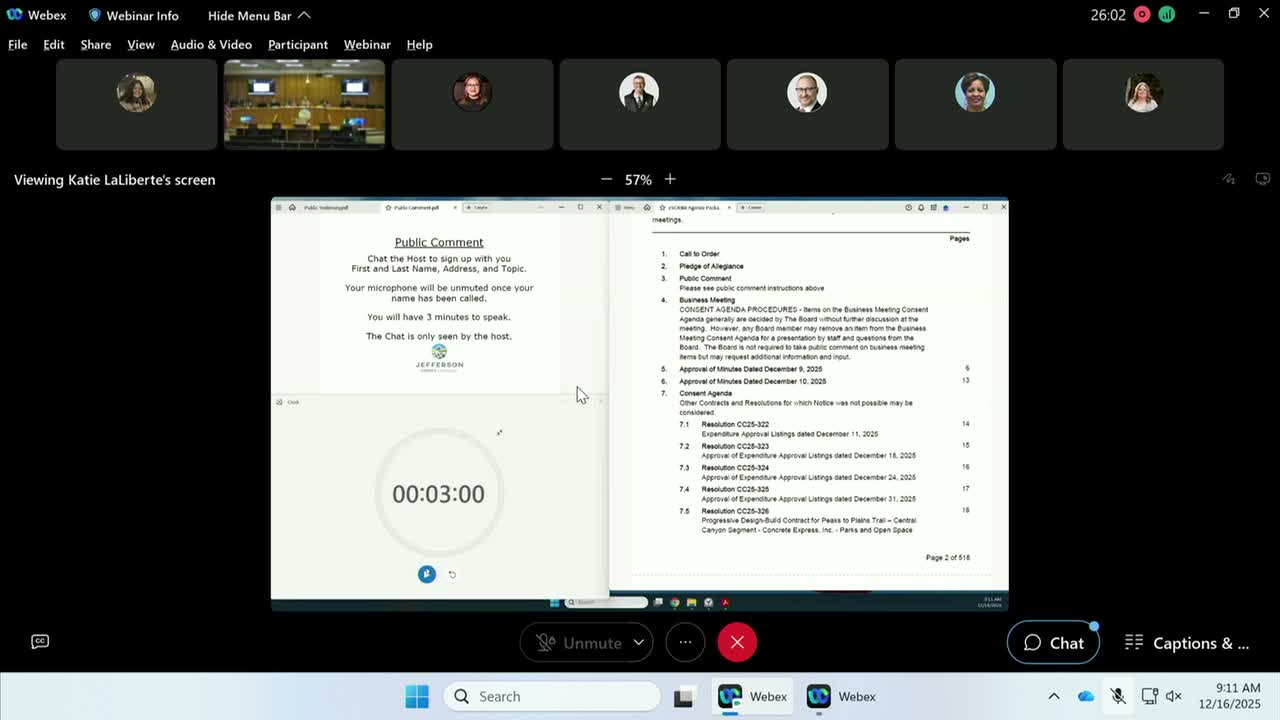
Task: Toggle taskbar muted microphone tray icon
Action: coord(1118,696)
